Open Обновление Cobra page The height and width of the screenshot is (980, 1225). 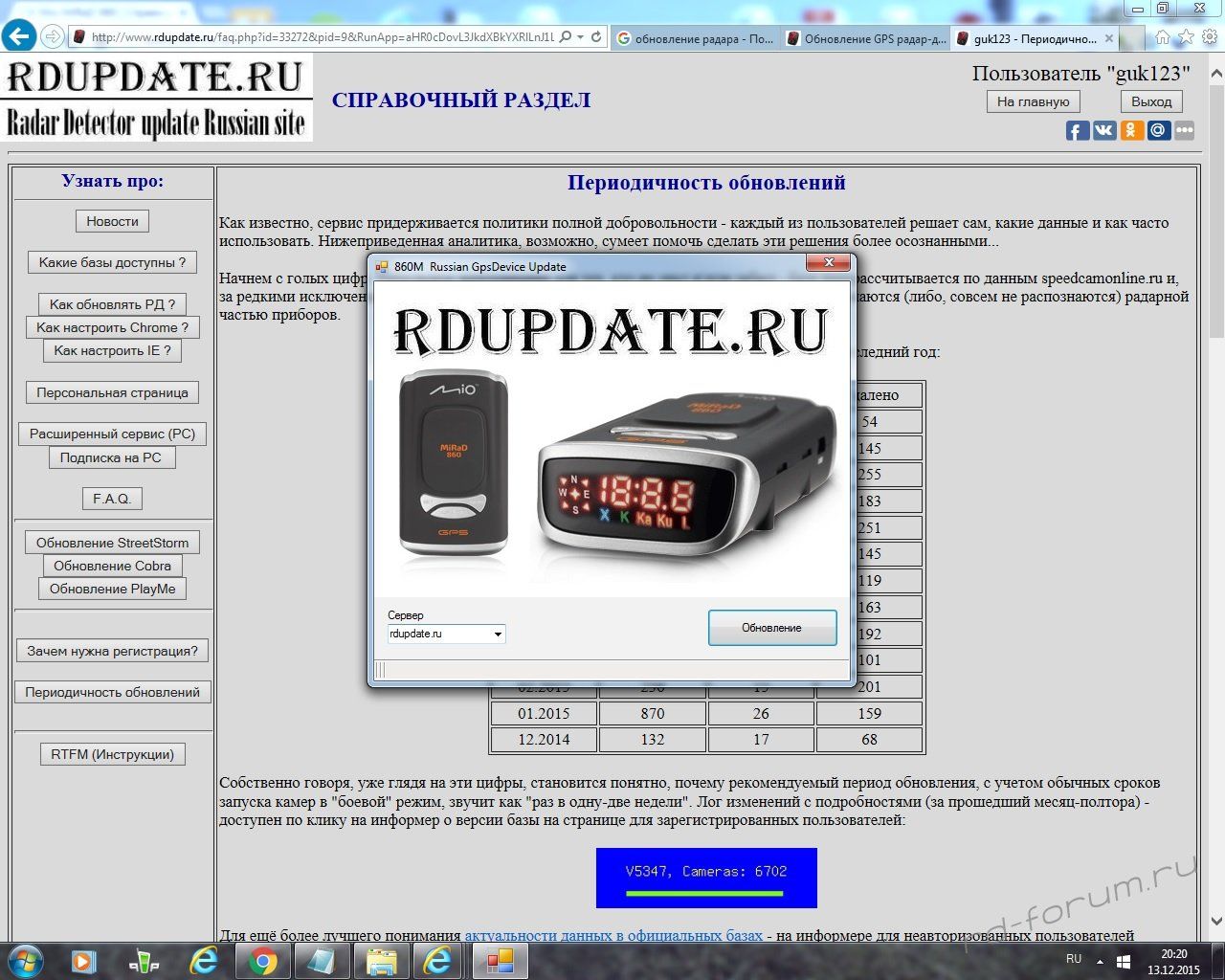pos(112,566)
